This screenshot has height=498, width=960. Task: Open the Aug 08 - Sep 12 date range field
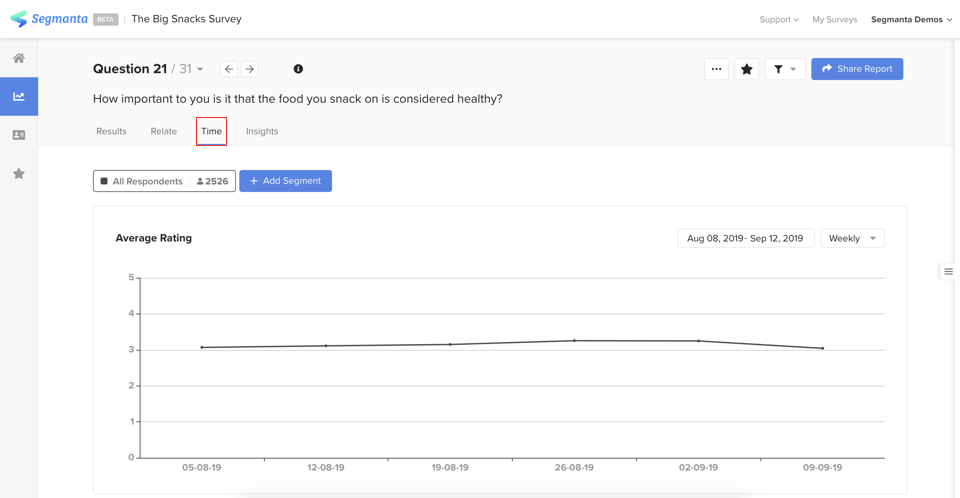pyautogui.click(x=746, y=238)
